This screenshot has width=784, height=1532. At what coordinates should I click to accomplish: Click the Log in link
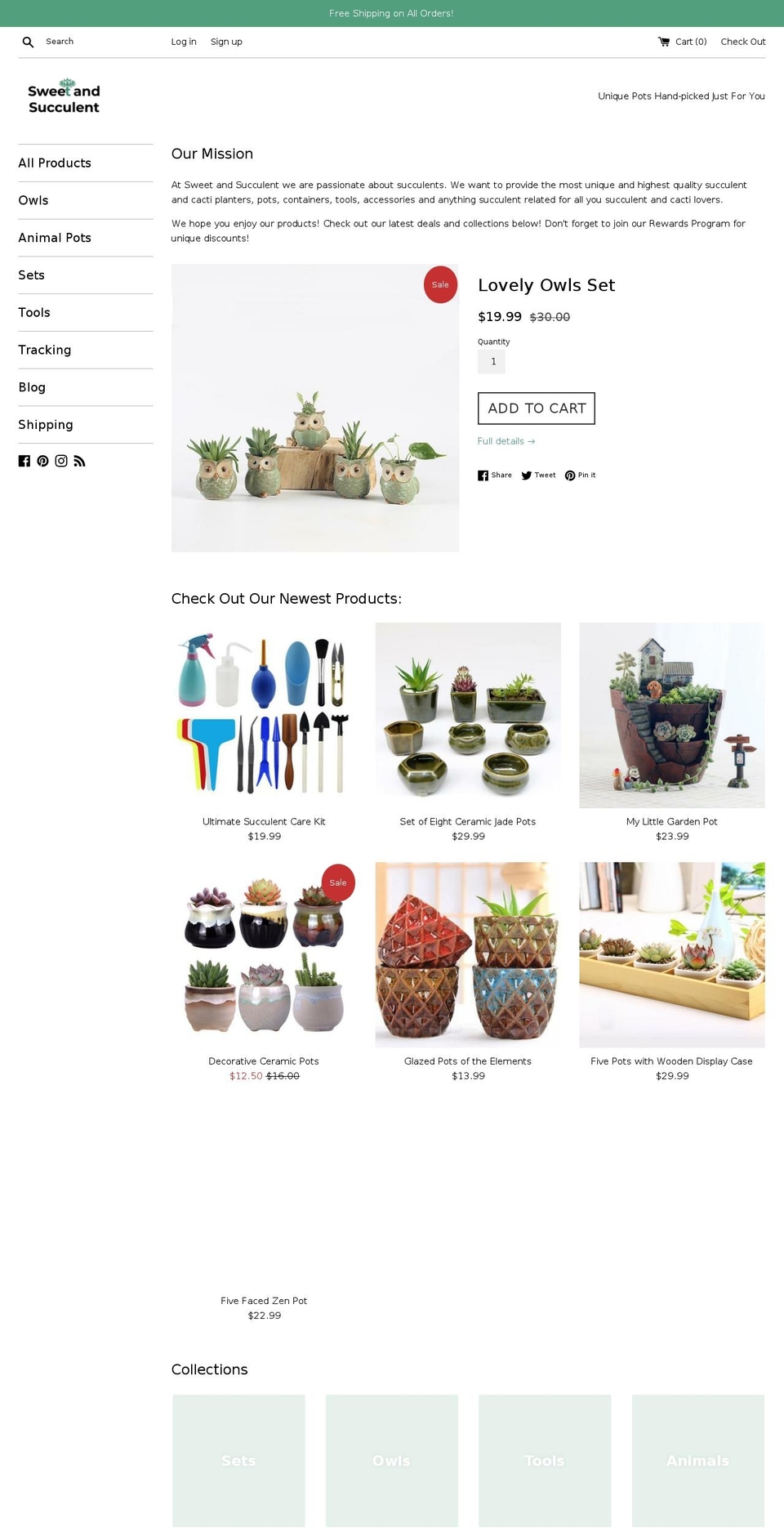184,42
